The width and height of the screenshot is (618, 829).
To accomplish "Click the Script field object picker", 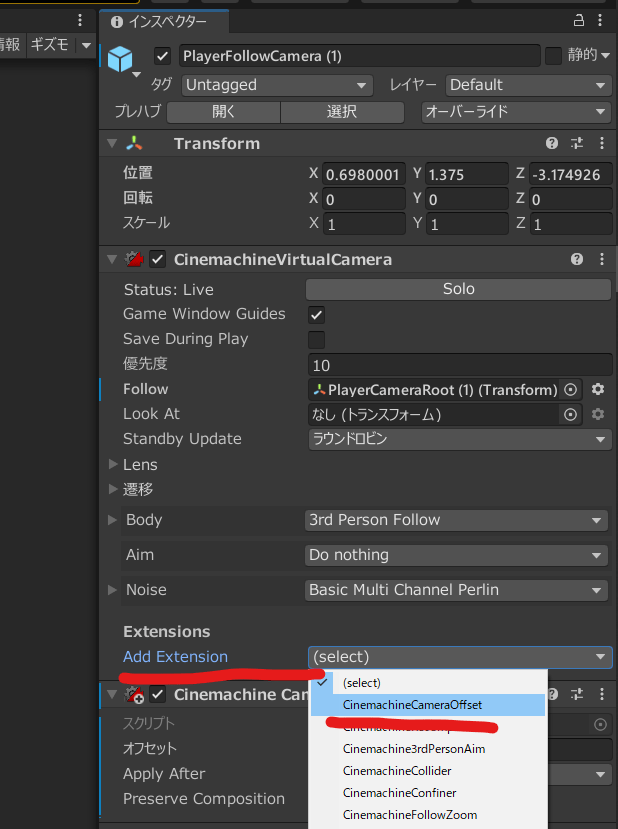I will tap(600, 724).
